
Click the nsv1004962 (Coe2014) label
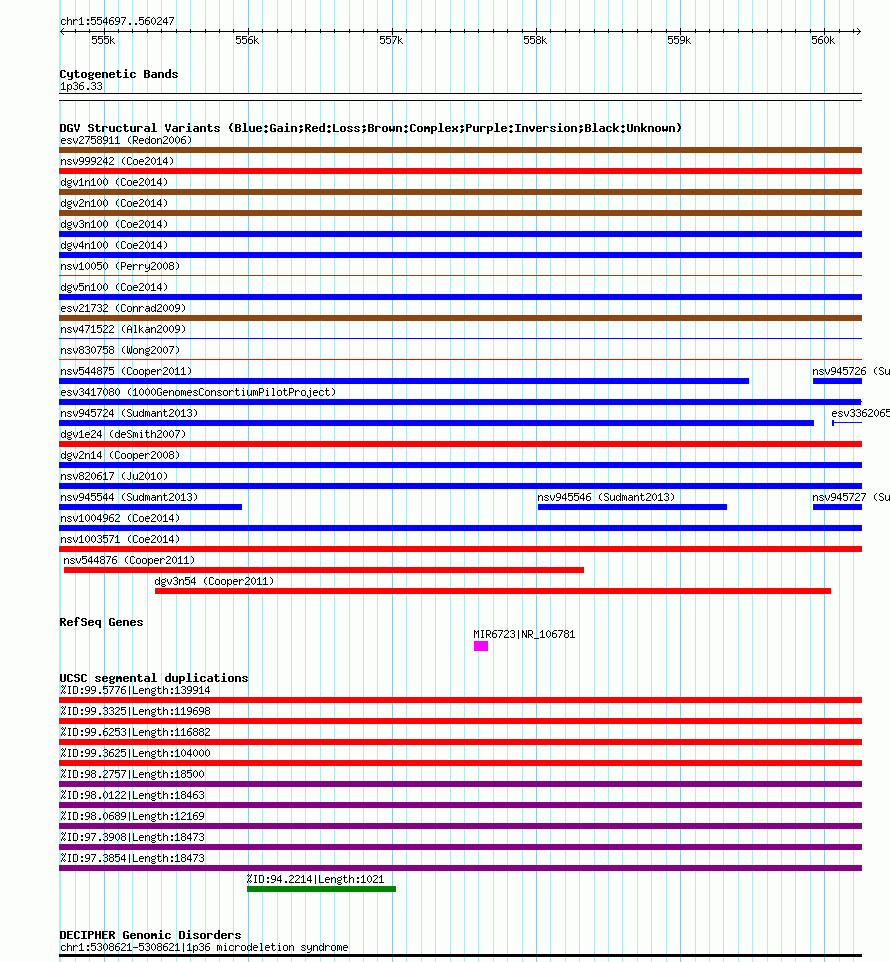[120, 518]
